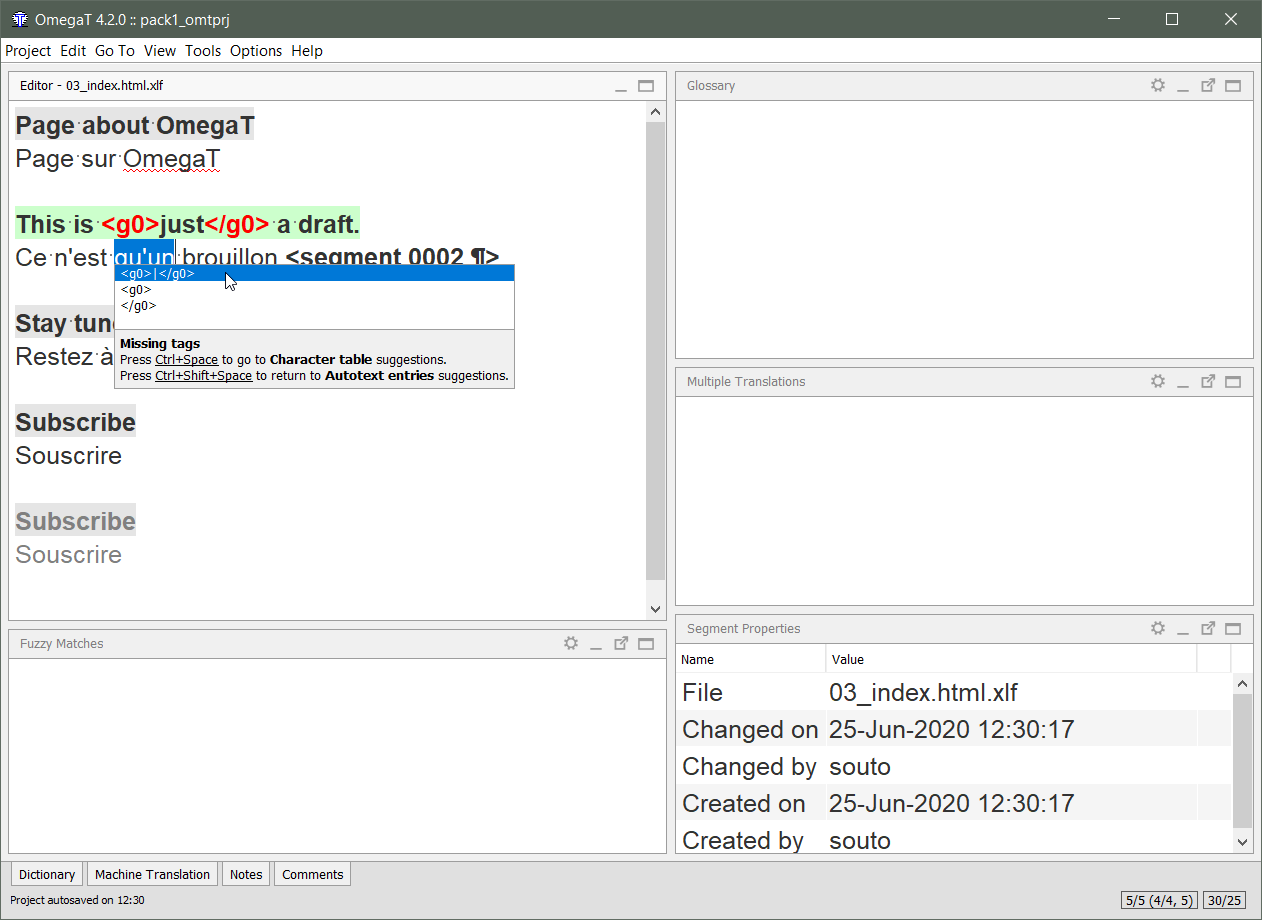Undock the Multiple Translations pane
The image size is (1262, 920).
[1208, 381]
